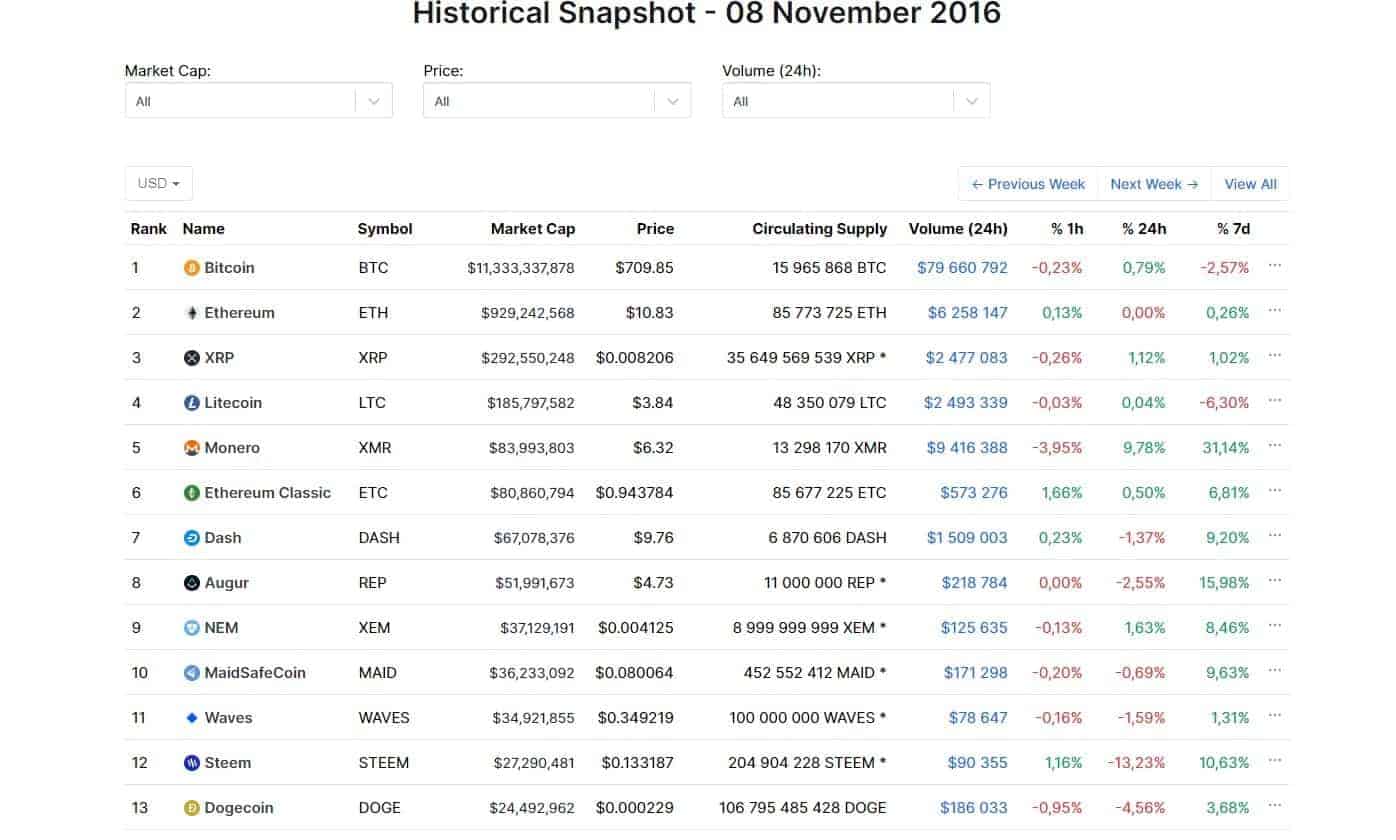
Task: Expand the Price filter dropdown
Action: pos(556,100)
